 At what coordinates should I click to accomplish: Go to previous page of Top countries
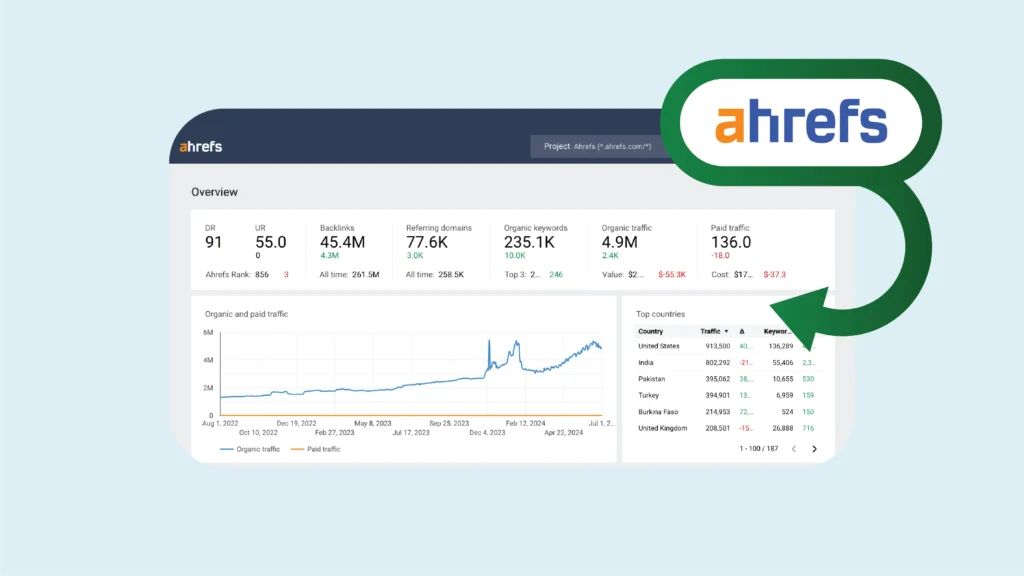pos(794,449)
